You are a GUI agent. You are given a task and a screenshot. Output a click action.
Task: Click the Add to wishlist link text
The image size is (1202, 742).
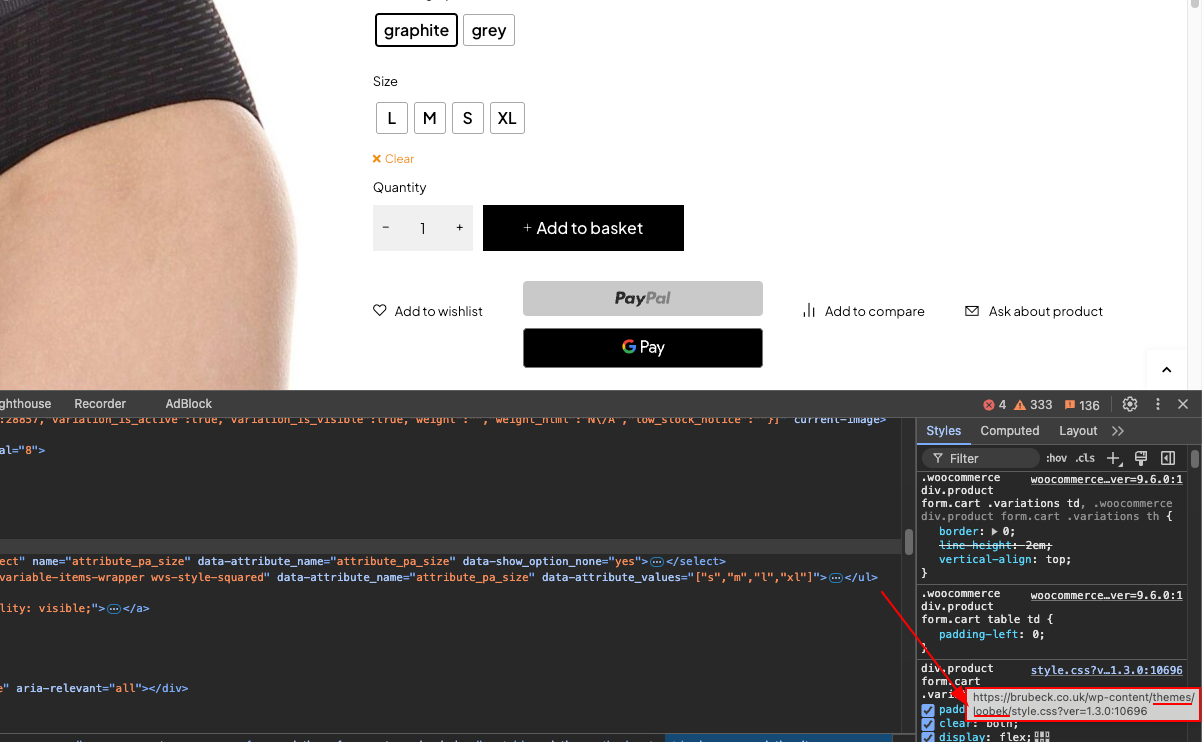[438, 311]
